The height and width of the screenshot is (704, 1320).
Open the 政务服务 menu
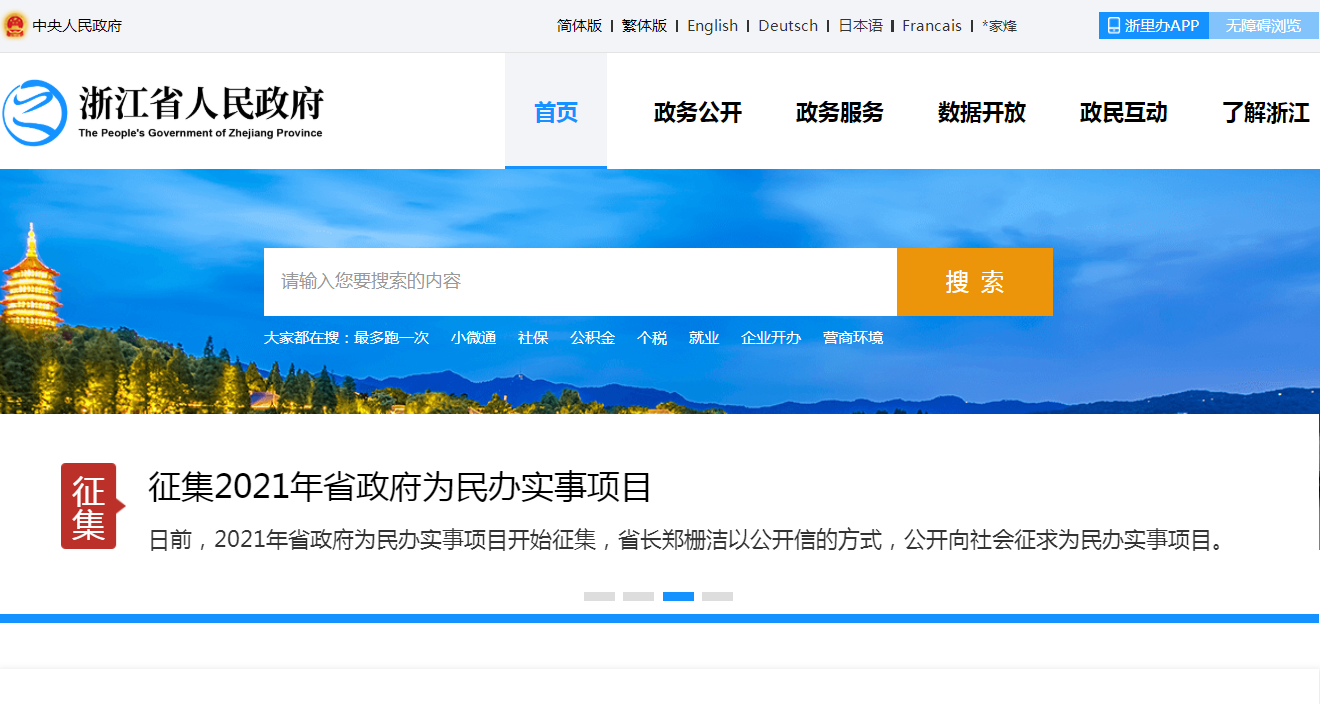pos(840,112)
